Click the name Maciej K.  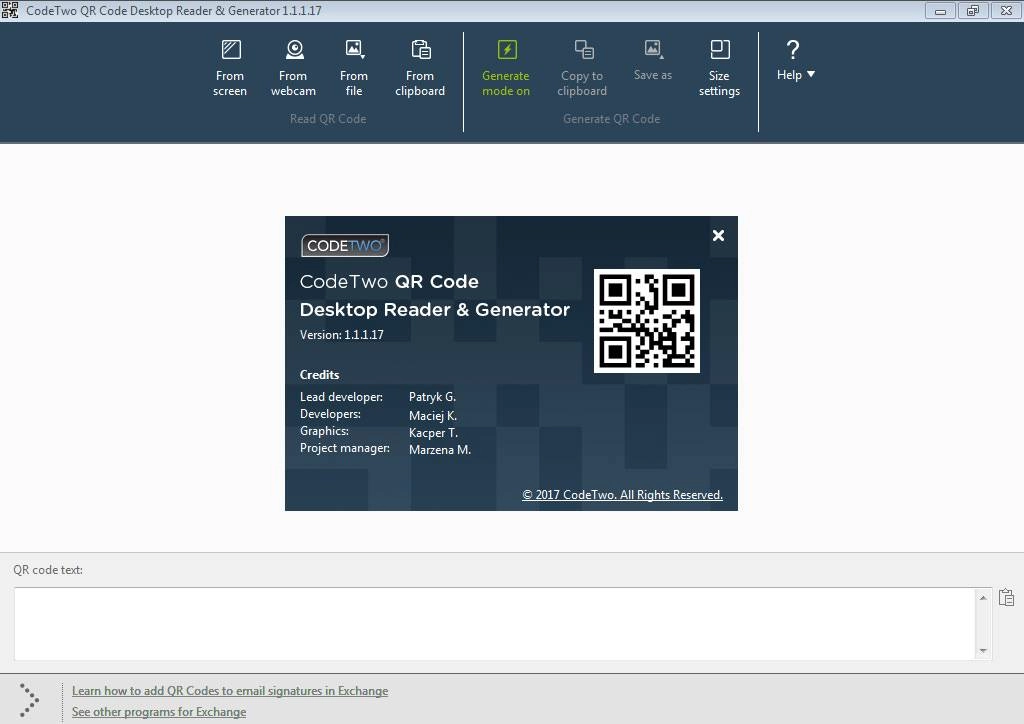tap(433, 416)
